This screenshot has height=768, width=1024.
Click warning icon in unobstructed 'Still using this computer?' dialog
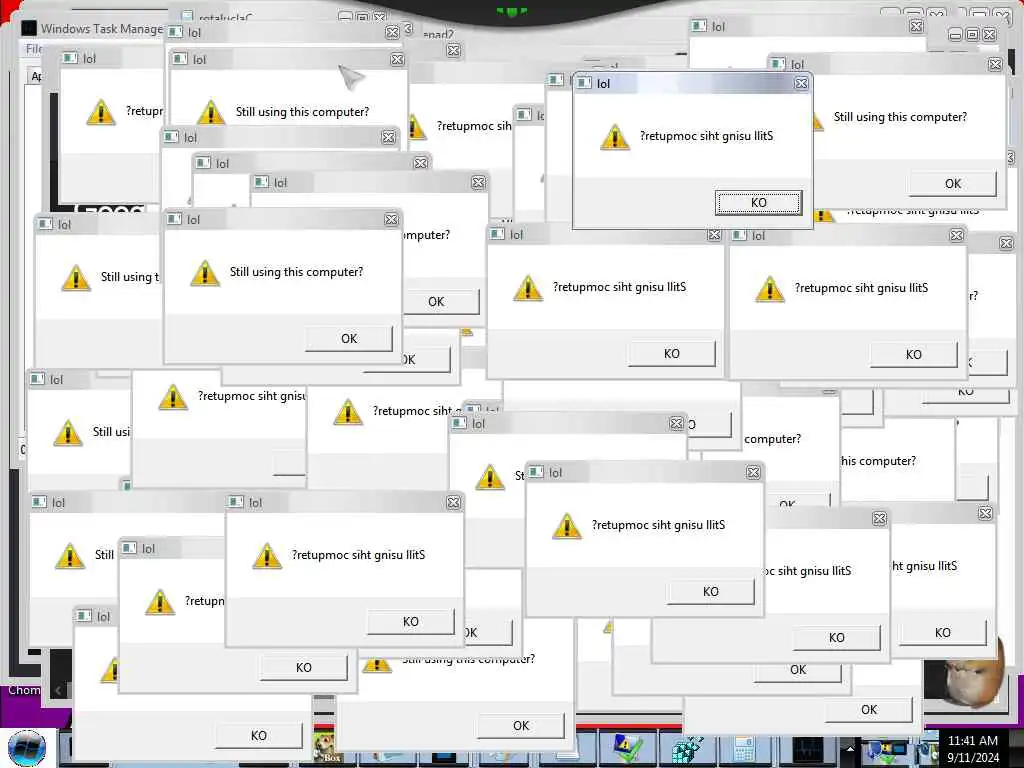click(x=204, y=272)
